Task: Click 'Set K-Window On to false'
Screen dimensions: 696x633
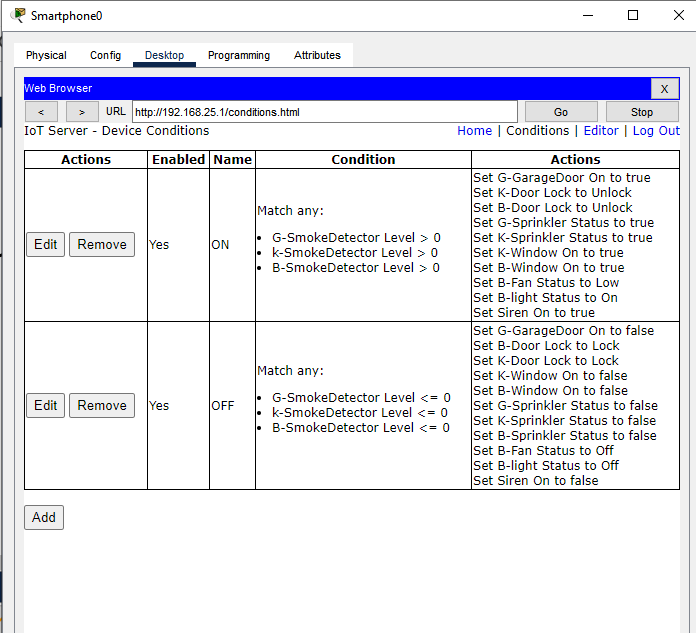Action: [x=550, y=376]
